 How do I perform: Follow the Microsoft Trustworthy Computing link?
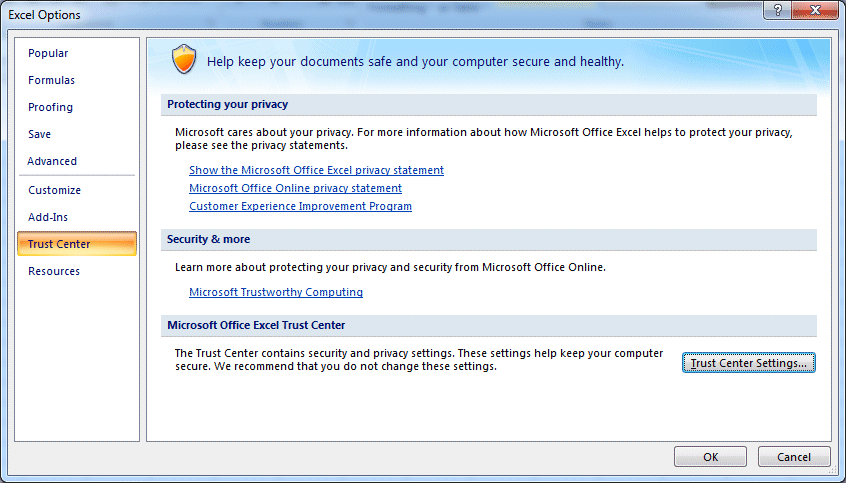pos(276,292)
